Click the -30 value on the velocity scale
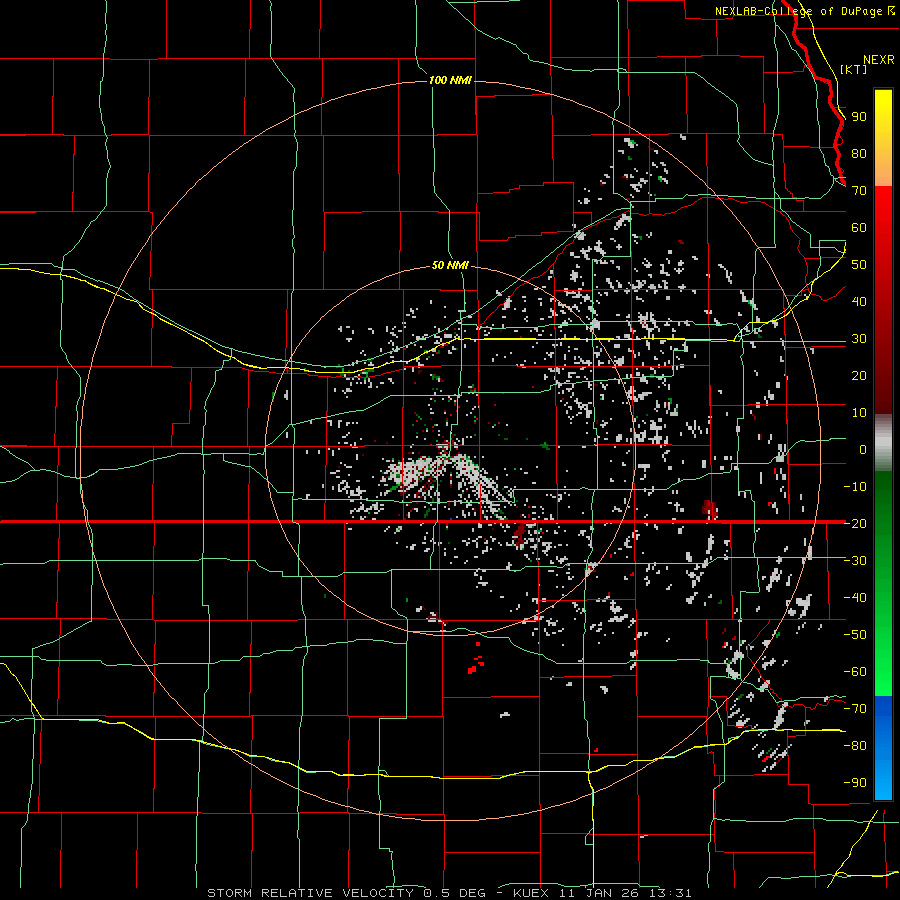 (855, 561)
